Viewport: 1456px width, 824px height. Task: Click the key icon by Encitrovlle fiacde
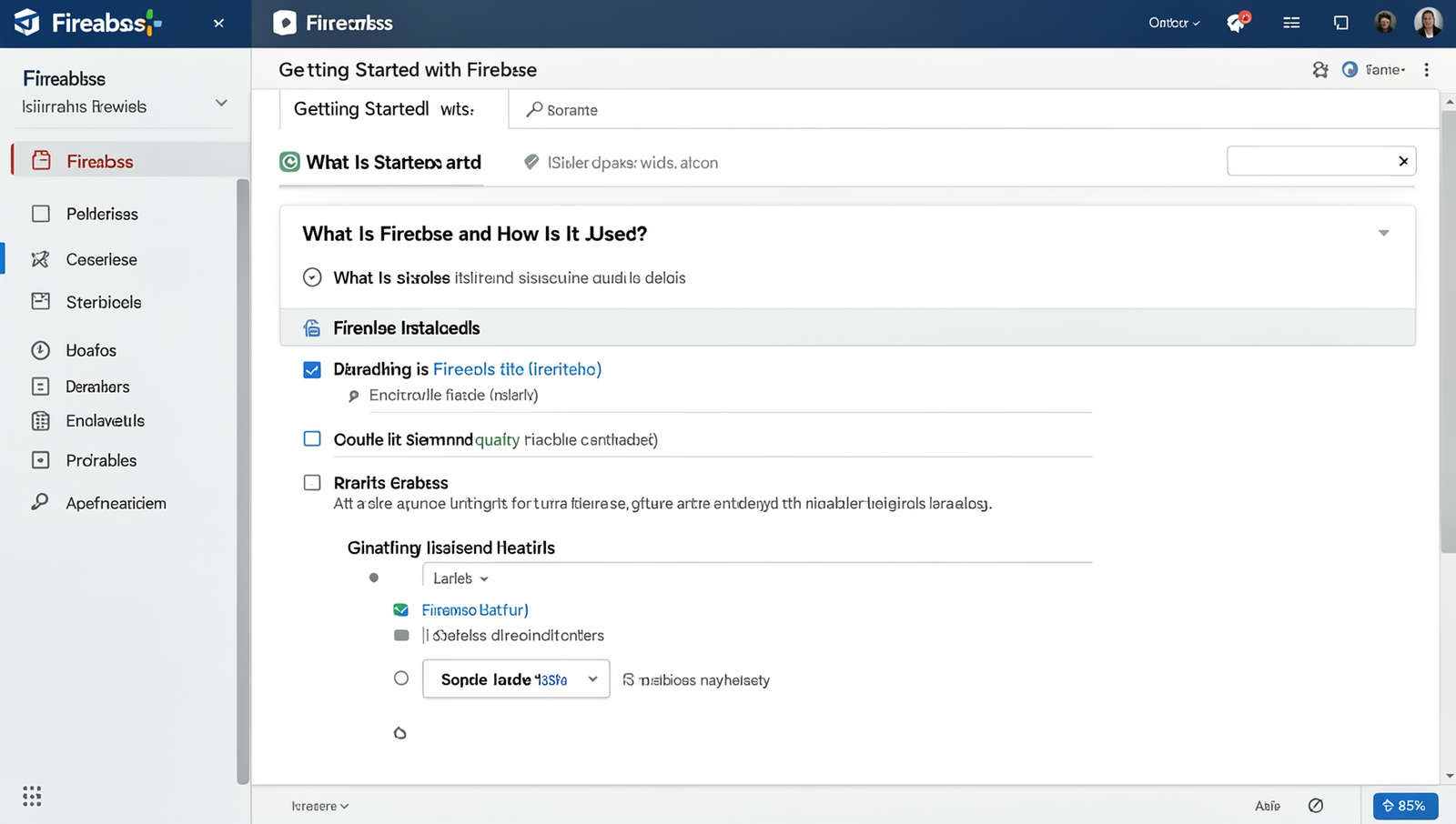pos(354,396)
